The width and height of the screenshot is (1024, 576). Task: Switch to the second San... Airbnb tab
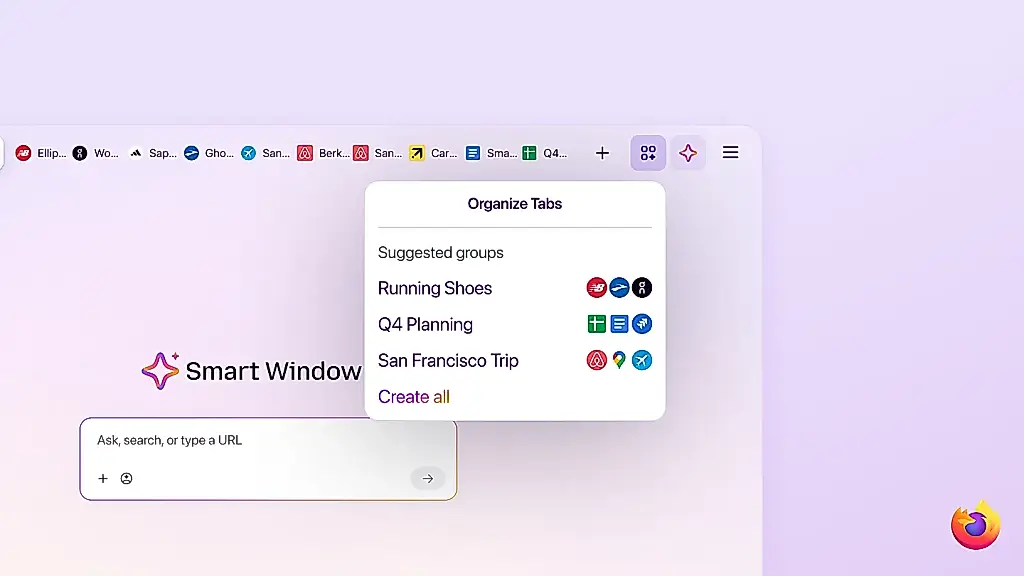(x=378, y=153)
